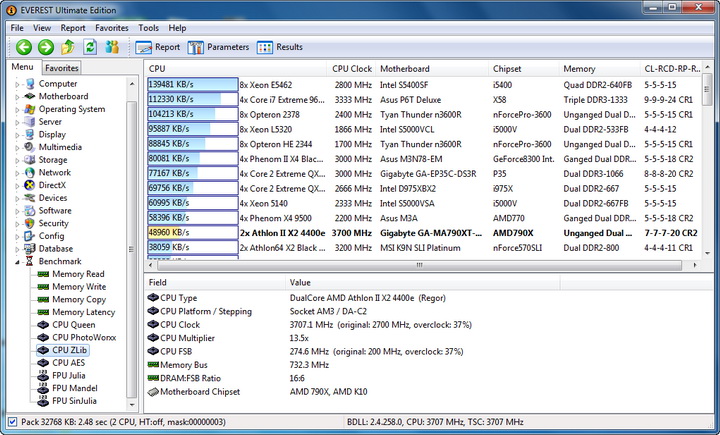
Task: Select the Memory Write benchmark
Action: pyautogui.click(x=79, y=287)
